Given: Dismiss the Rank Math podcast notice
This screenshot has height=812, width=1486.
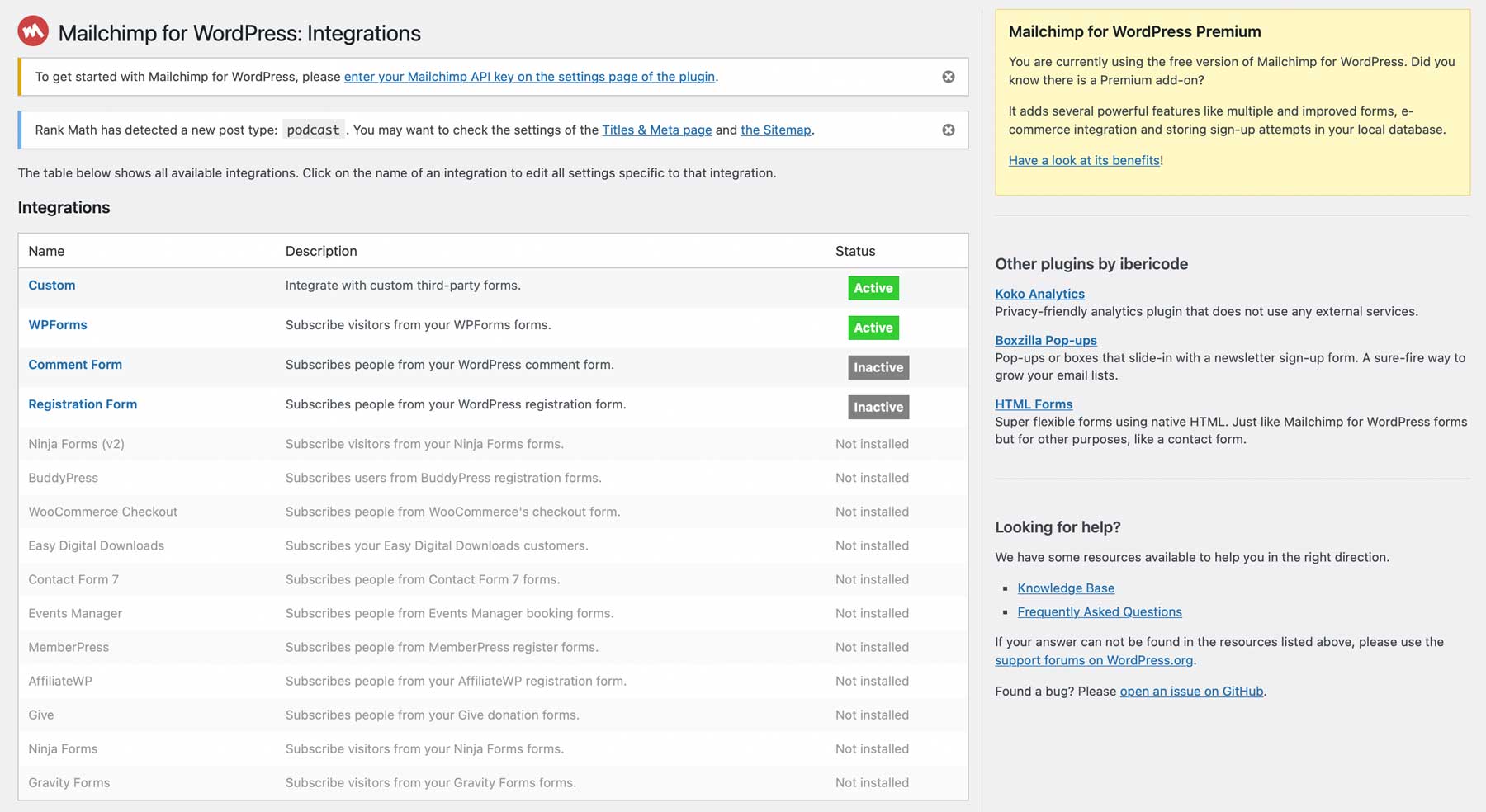Looking at the screenshot, I should point(949,130).
